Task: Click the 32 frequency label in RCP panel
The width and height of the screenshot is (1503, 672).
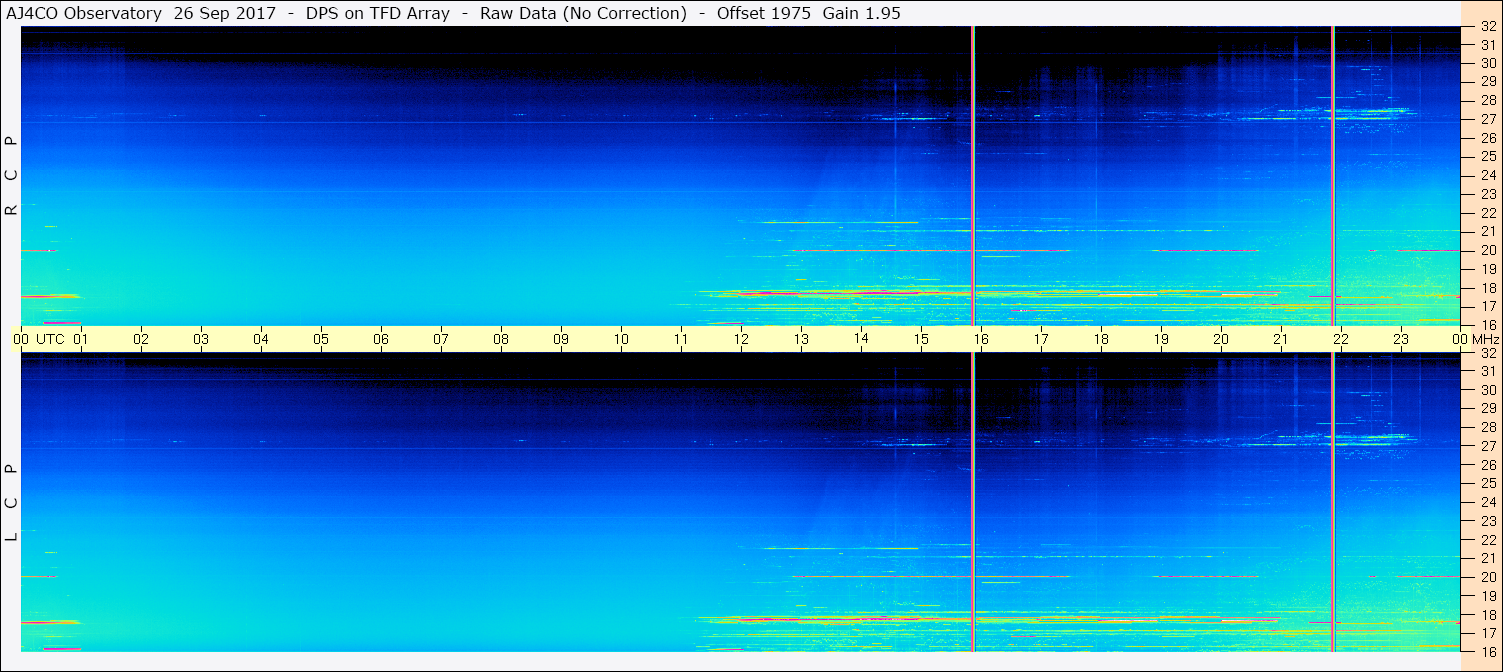Action: click(x=1487, y=28)
